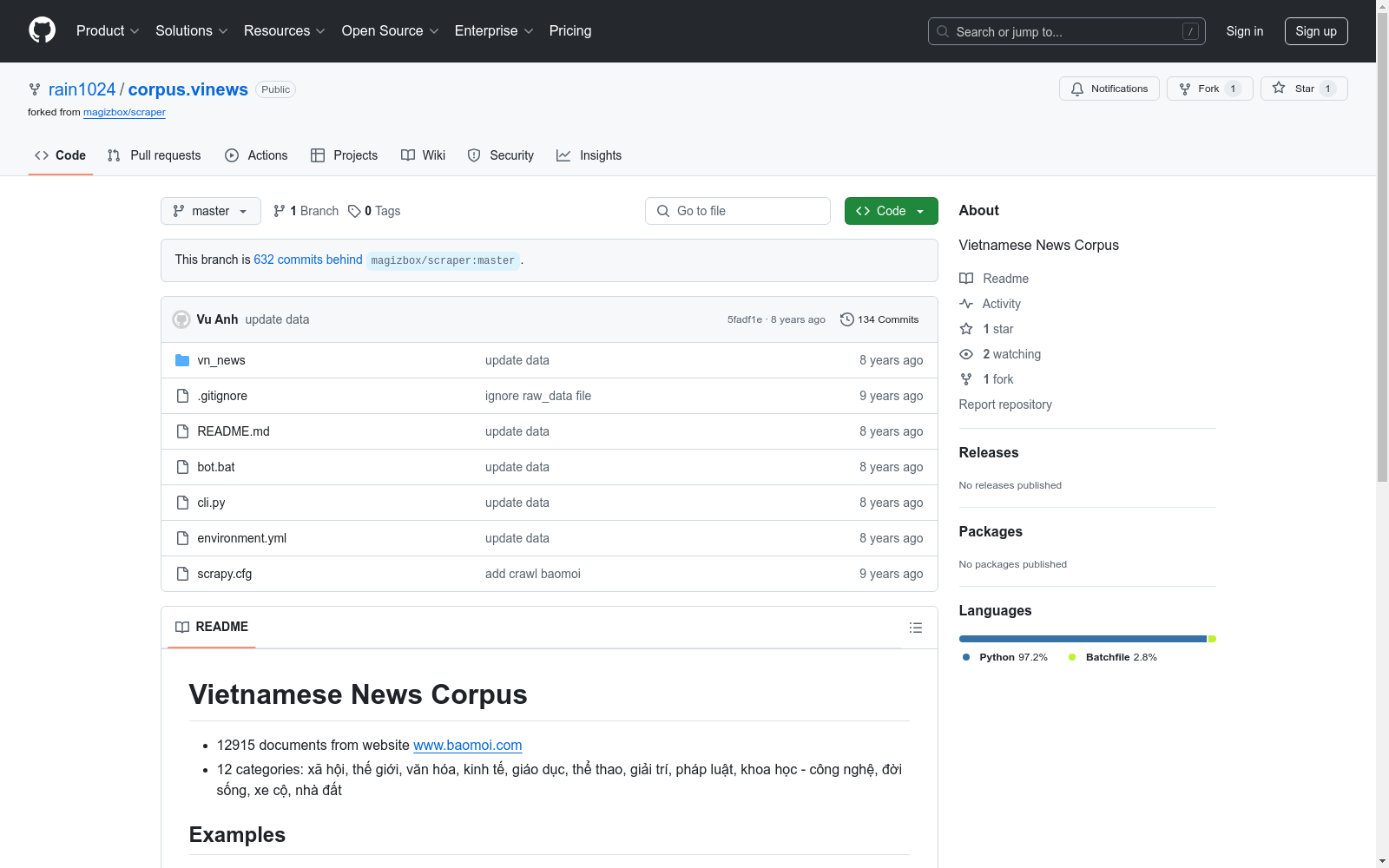1389x868 pixels.
Task: Click the environment.yml file icon
Action: (182, 538)
